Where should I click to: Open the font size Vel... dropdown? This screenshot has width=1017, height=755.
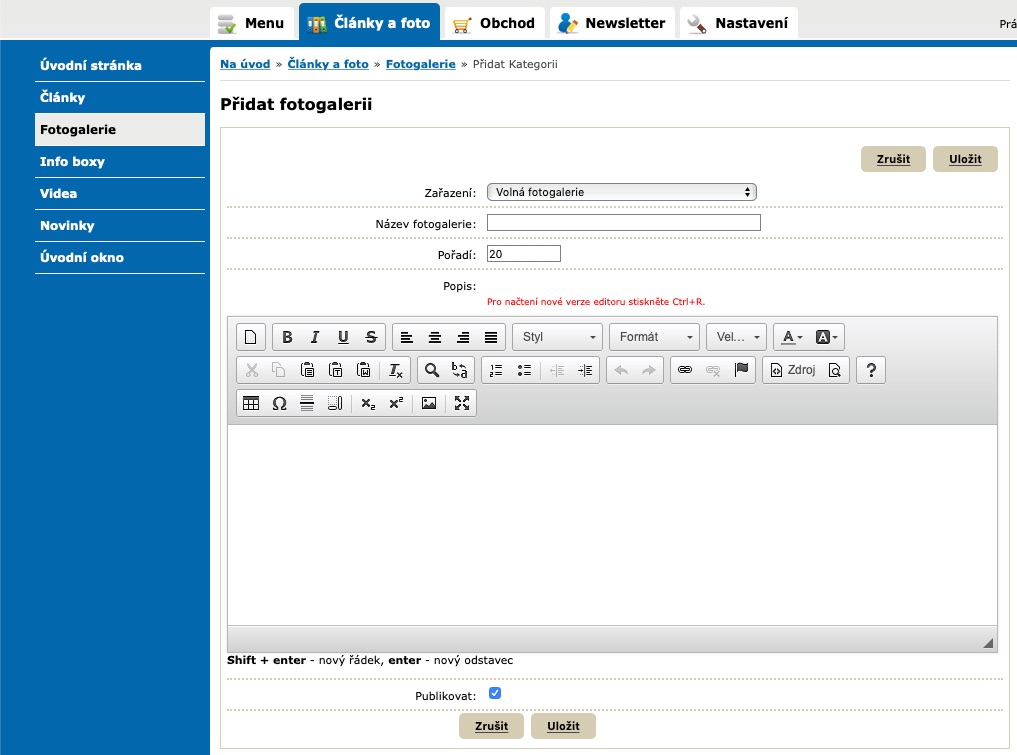click(736, 337)
